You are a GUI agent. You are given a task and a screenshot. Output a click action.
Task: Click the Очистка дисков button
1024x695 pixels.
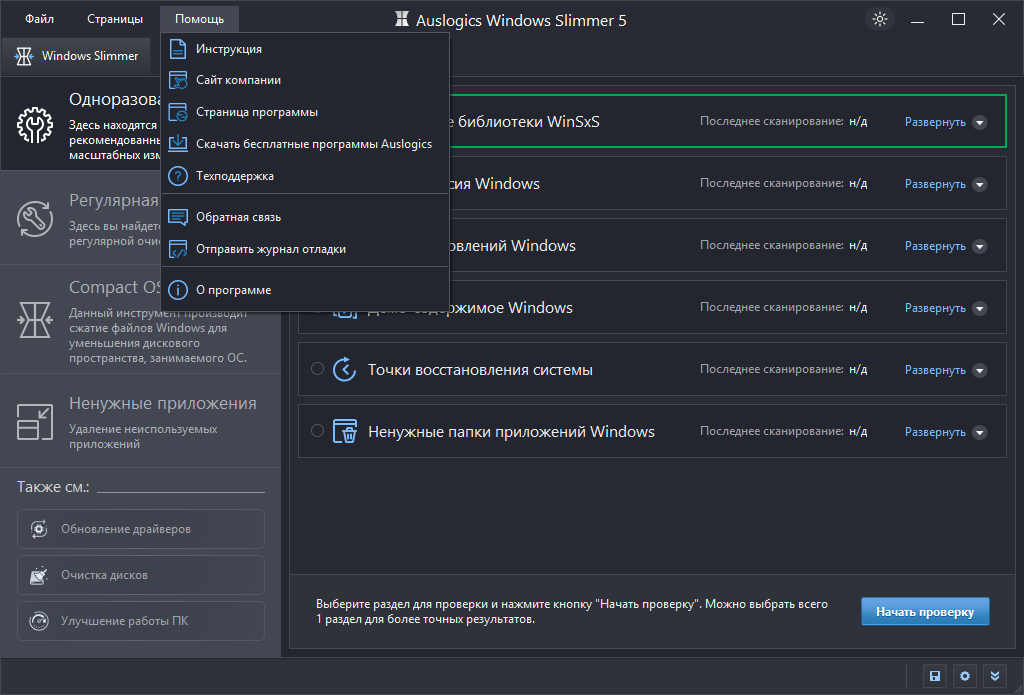coord(141,575)
